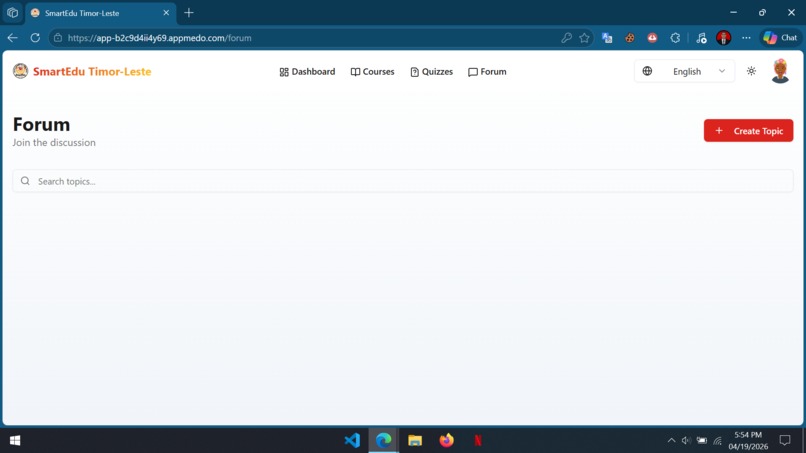Open the network tray icon
Image resolution: width=806 pixels, height=453 pixels.
(717, 440)
